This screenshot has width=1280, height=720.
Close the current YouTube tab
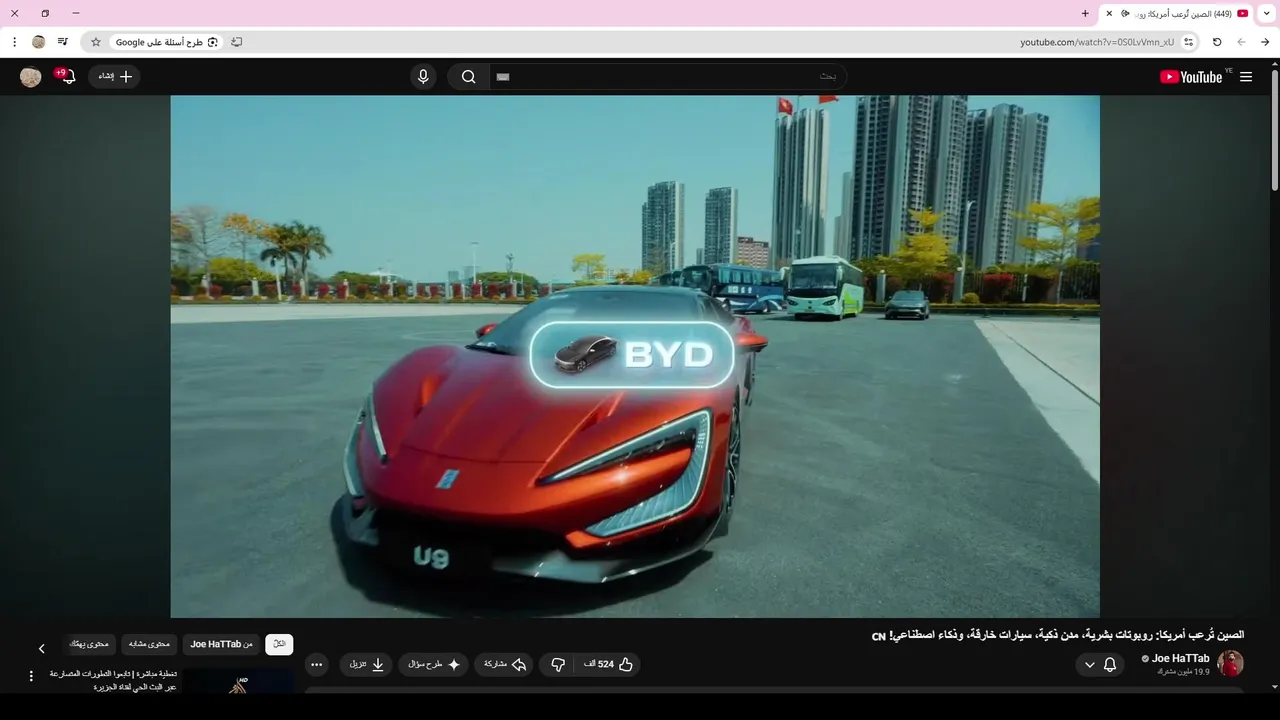tap(1109, 13)
